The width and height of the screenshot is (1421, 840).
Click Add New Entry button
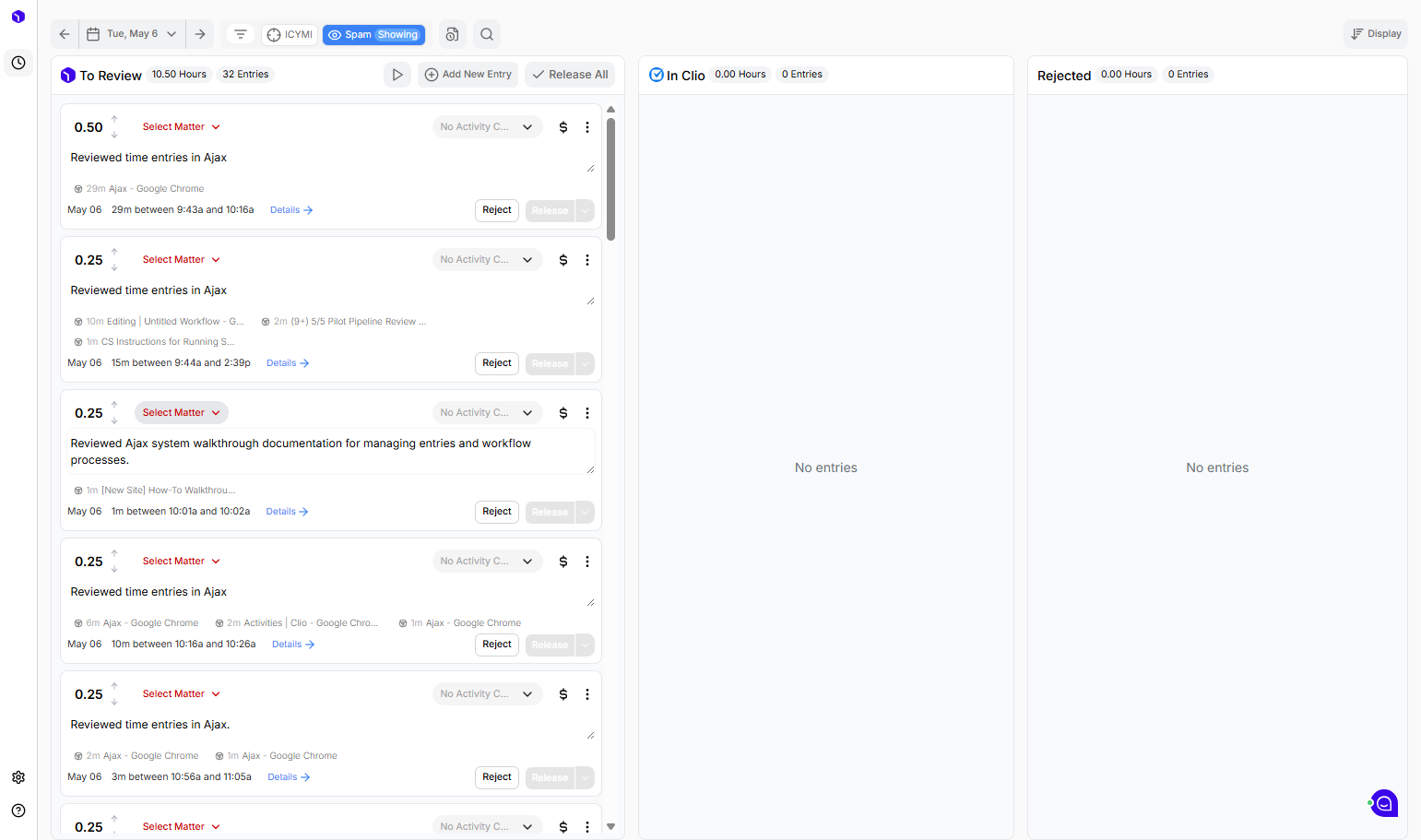468,75
